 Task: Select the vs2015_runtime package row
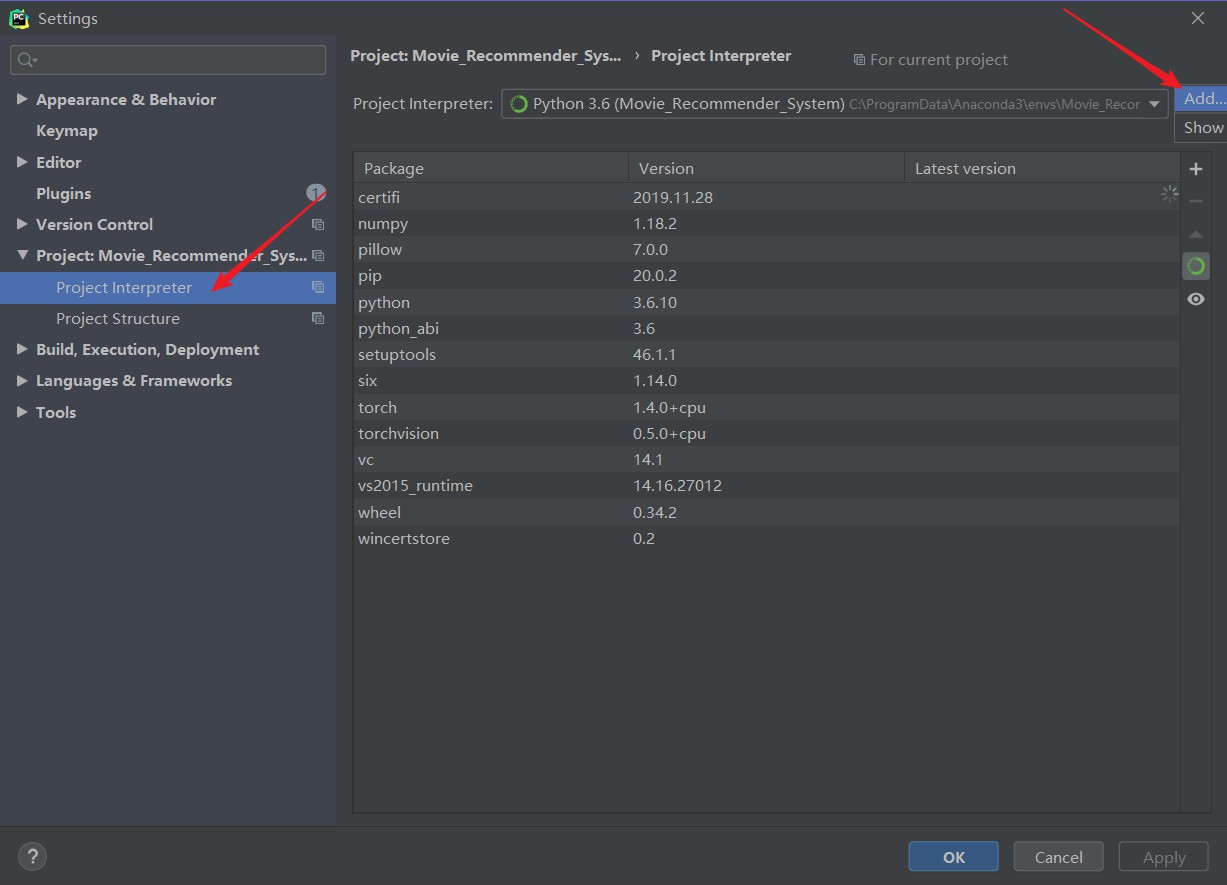pos(767,485)
